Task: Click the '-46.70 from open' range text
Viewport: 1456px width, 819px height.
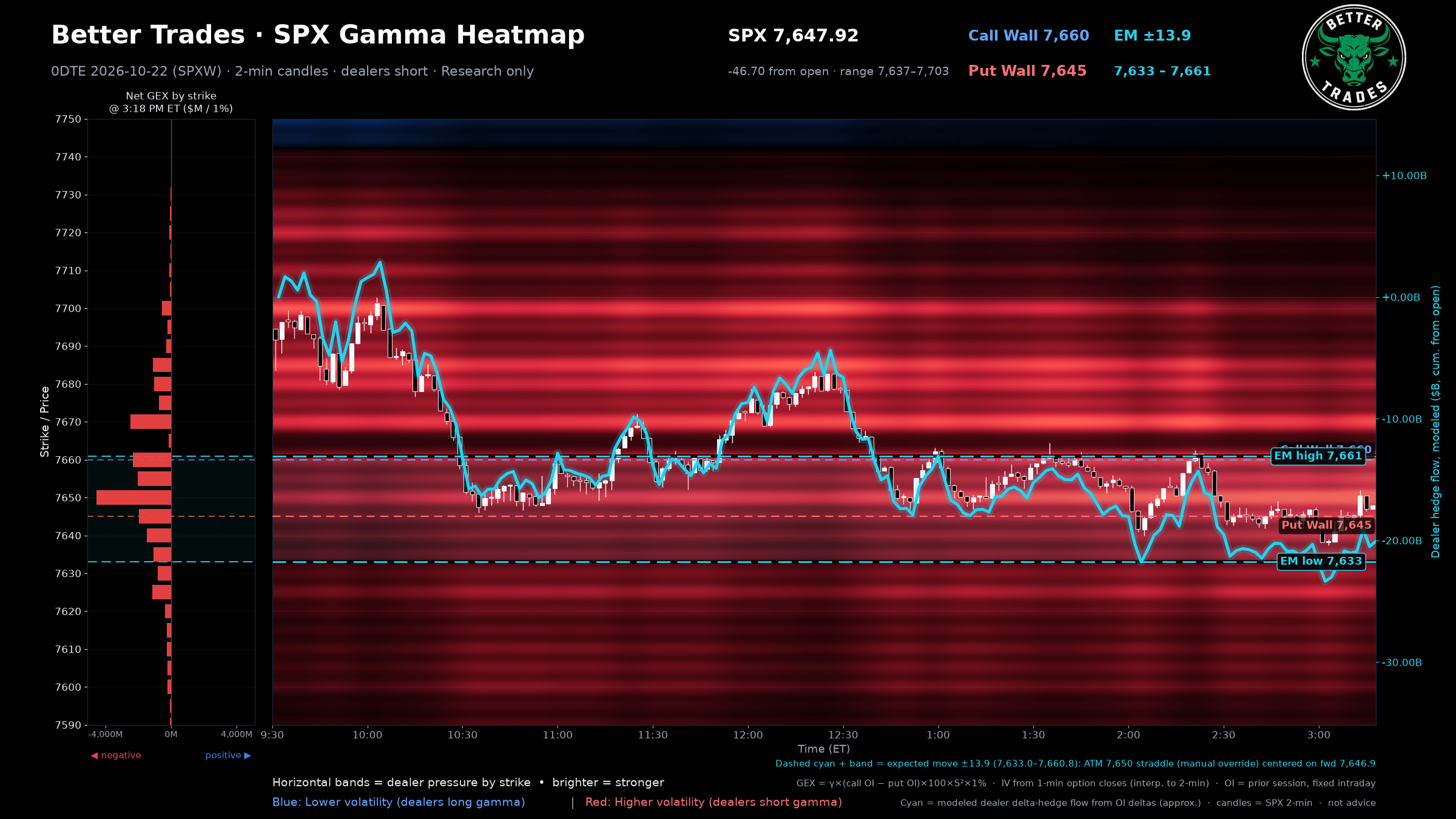Action: (838, 72)
